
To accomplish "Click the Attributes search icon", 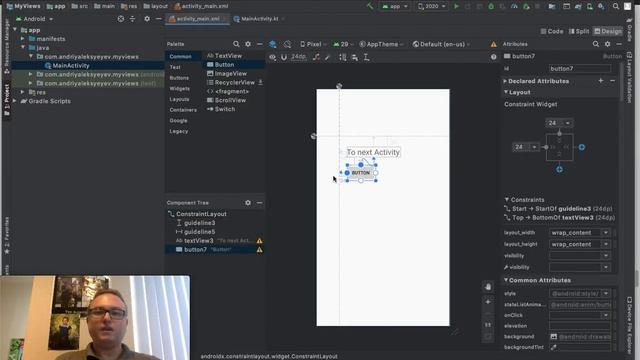I will (x=596, y=44).
